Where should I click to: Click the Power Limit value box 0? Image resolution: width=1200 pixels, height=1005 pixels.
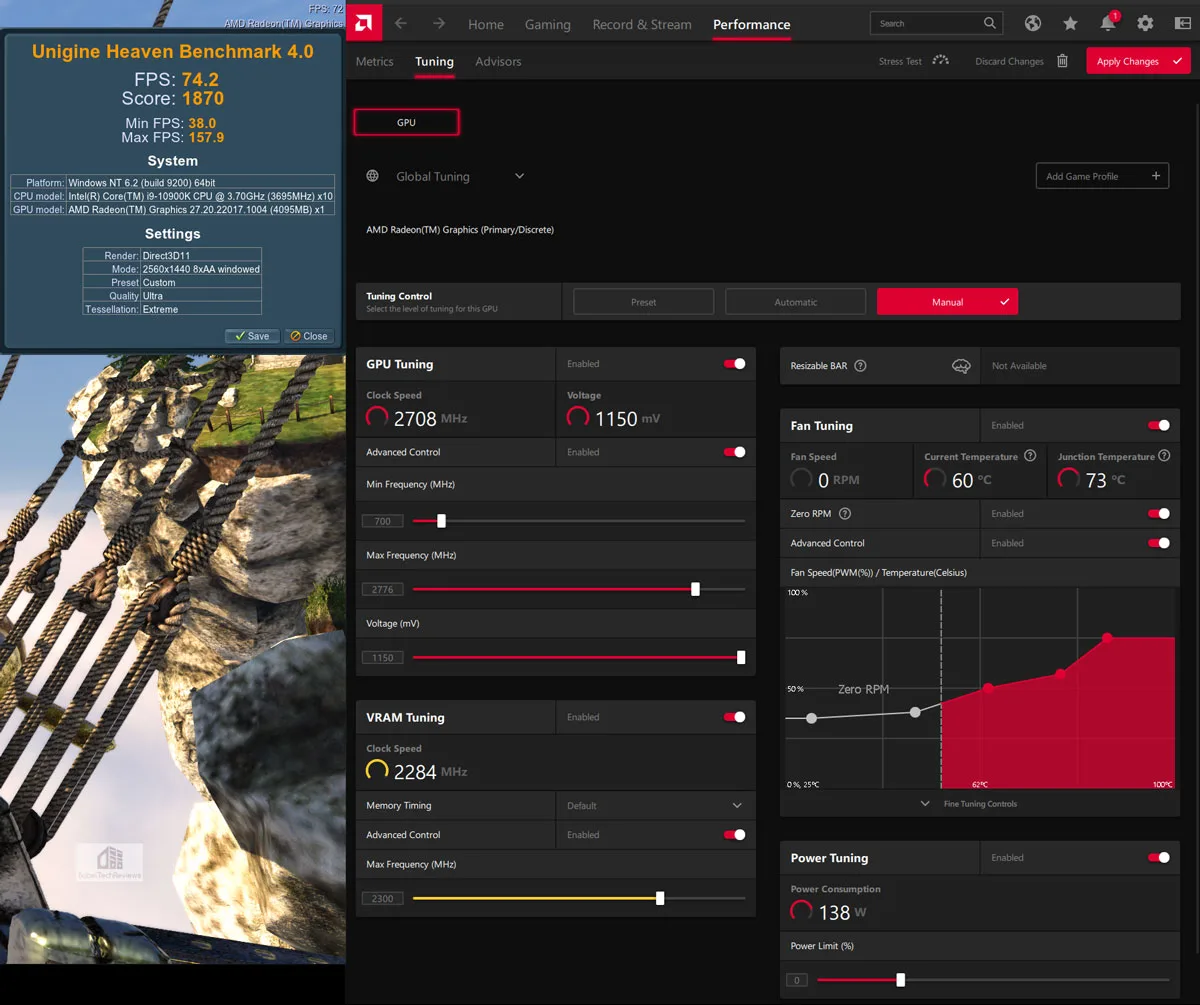[x=797, y=980]
